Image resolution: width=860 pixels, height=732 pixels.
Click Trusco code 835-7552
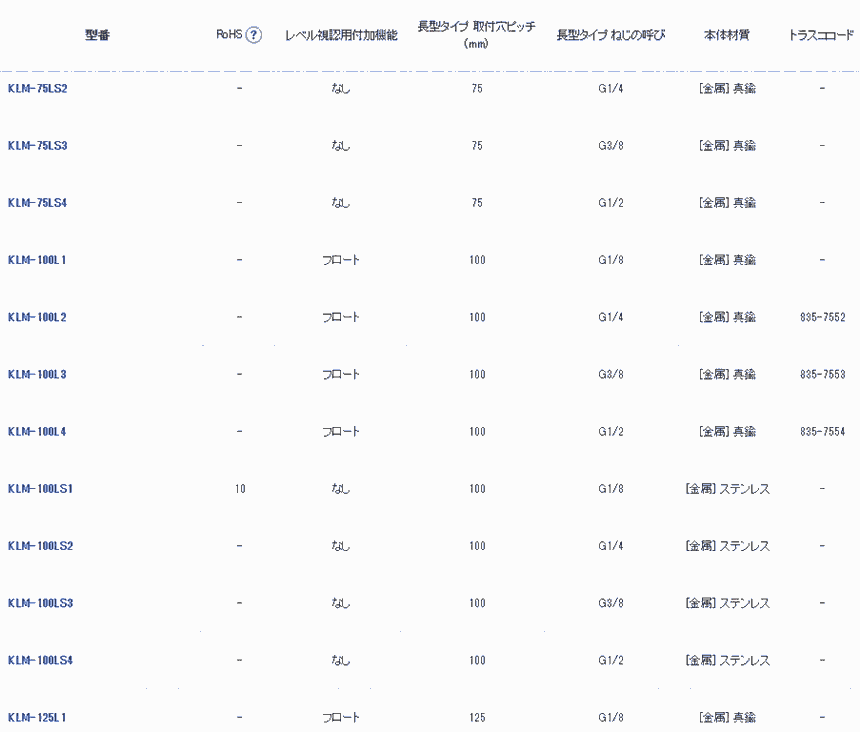(x=822, y=317)
